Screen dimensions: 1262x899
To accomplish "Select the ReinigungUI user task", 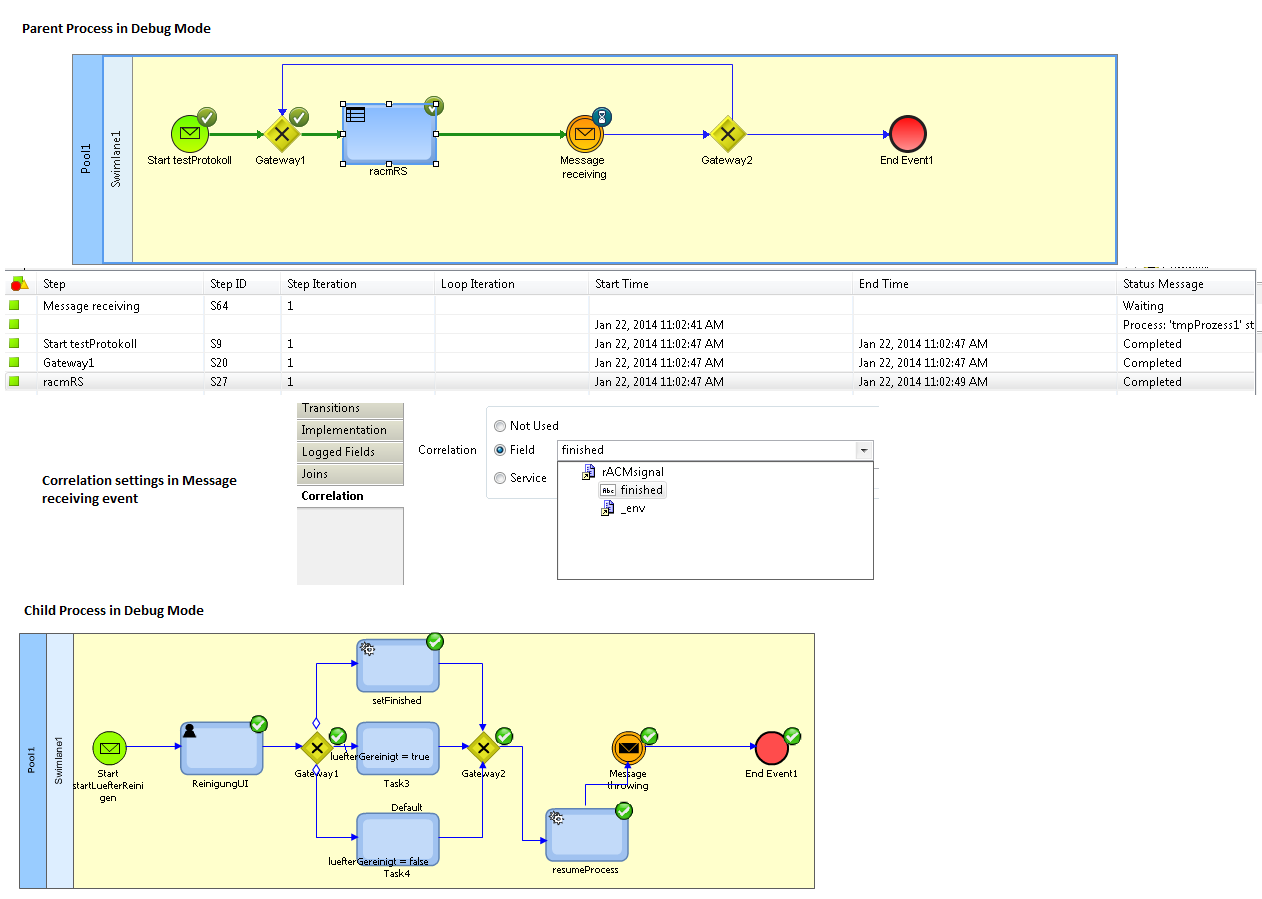I will 221,748.
